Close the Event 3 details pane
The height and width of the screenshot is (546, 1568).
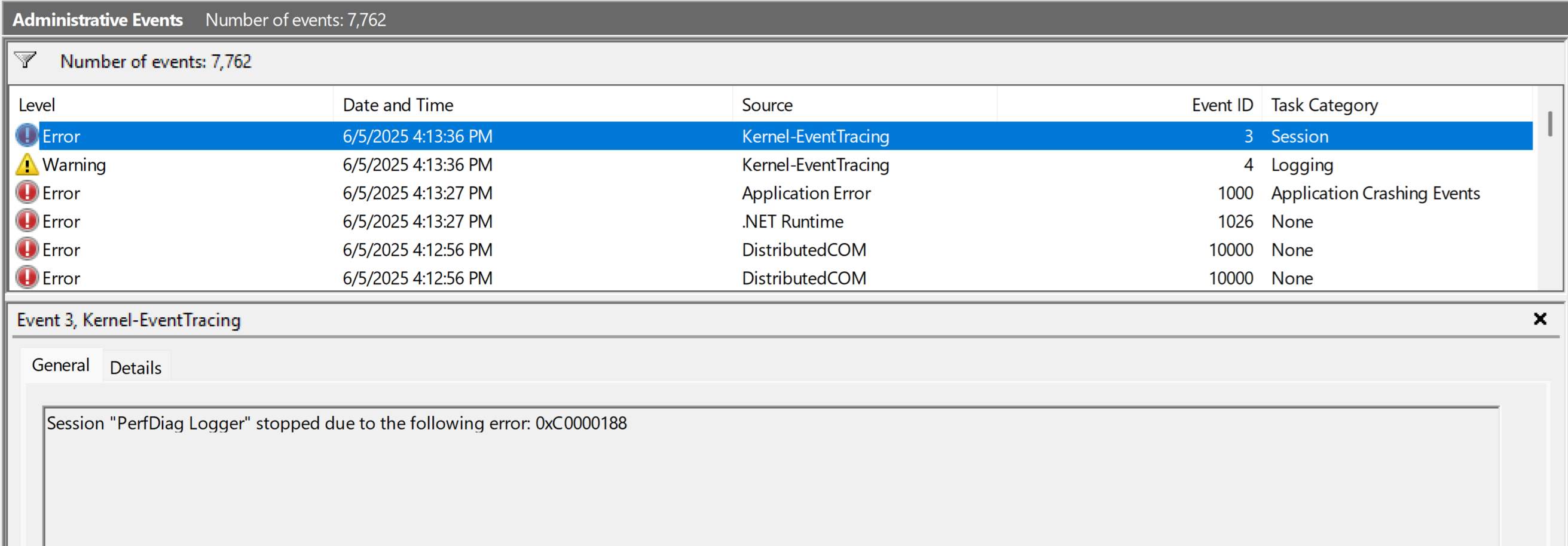pyautogui.click(x=1539, y=319)
